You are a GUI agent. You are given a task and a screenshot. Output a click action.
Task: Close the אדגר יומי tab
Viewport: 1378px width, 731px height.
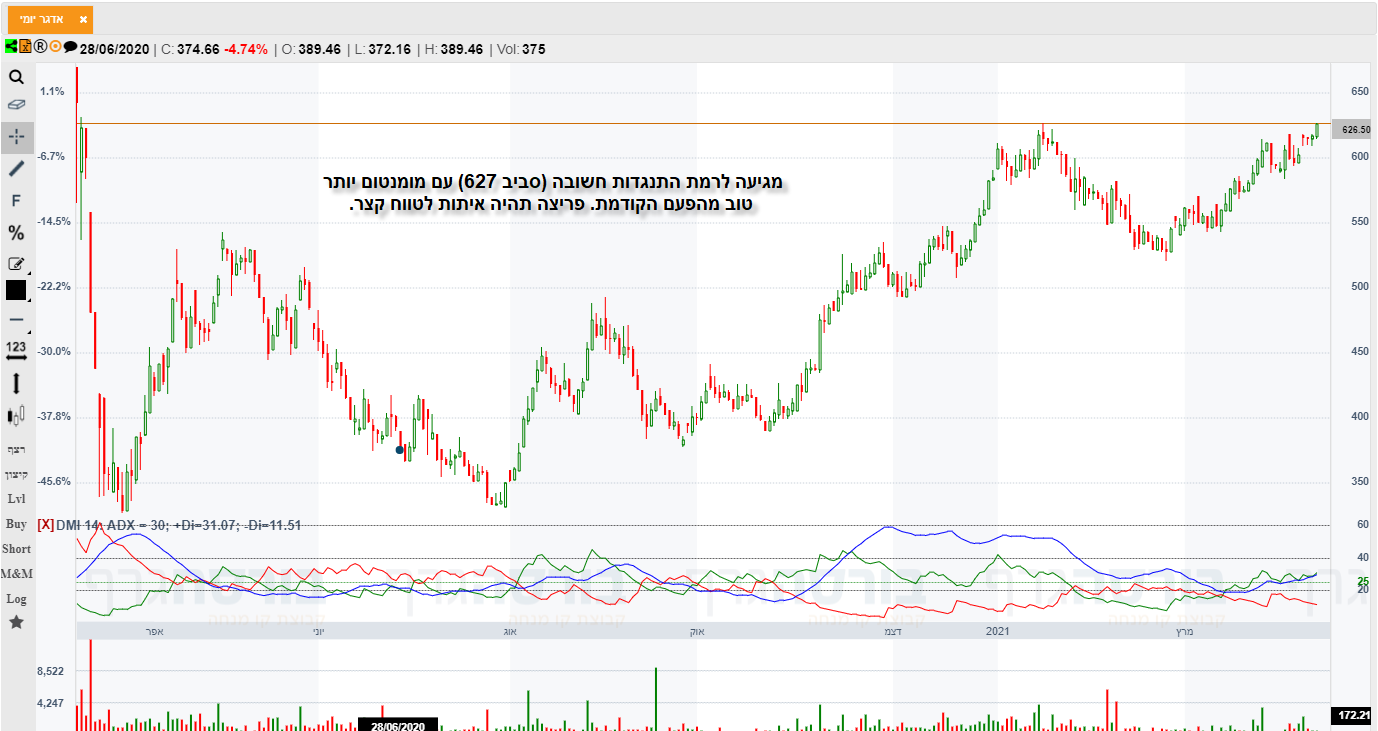pos(83,19)
